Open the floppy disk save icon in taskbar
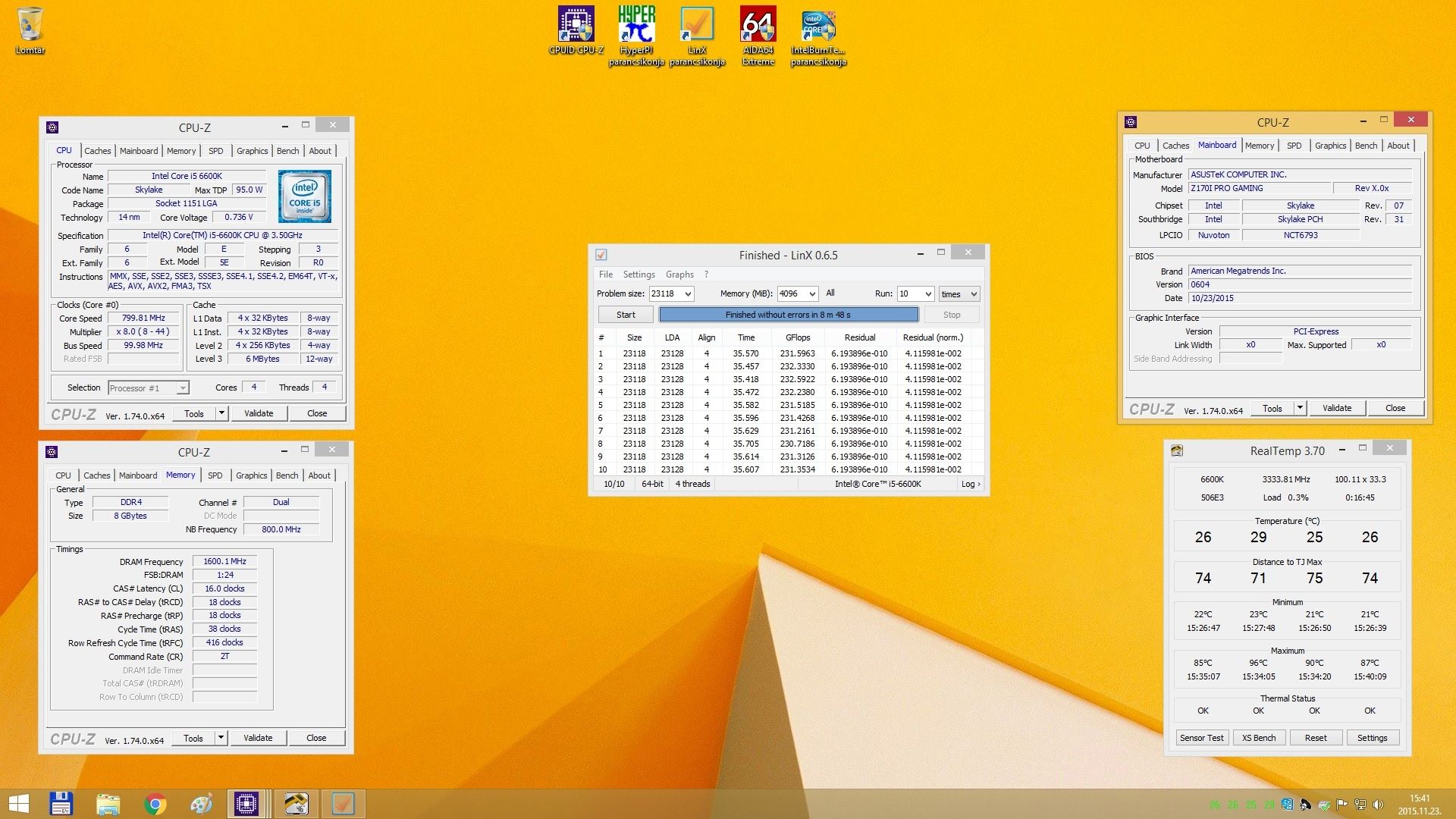The width and height of the screenshot is (1456, 819). click(61, 804)
